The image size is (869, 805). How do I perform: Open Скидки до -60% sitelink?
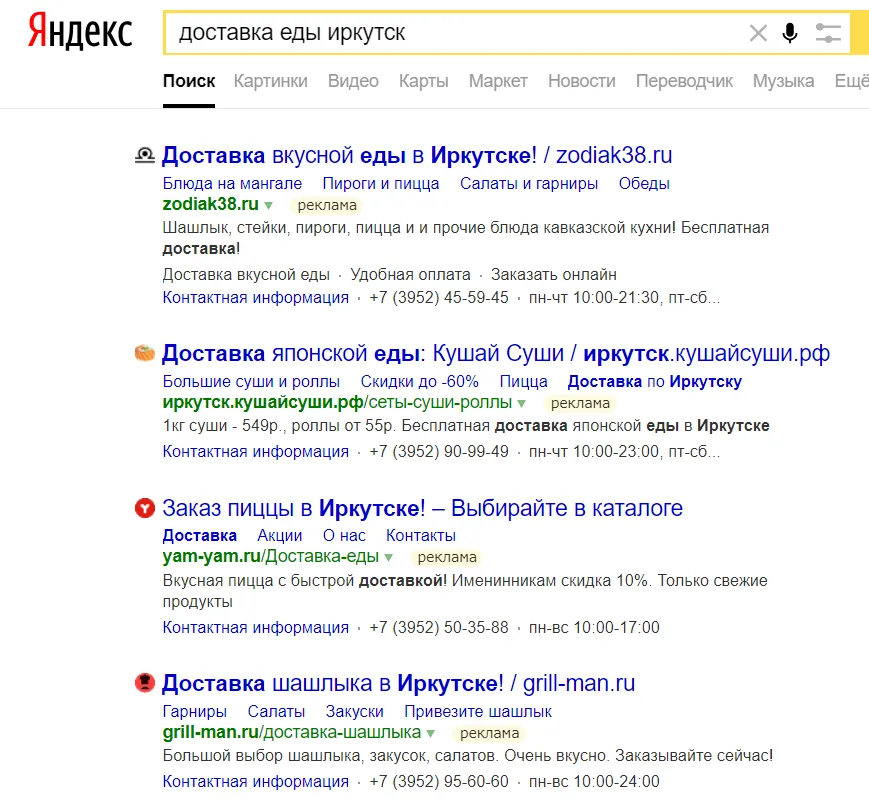[420, 381]
